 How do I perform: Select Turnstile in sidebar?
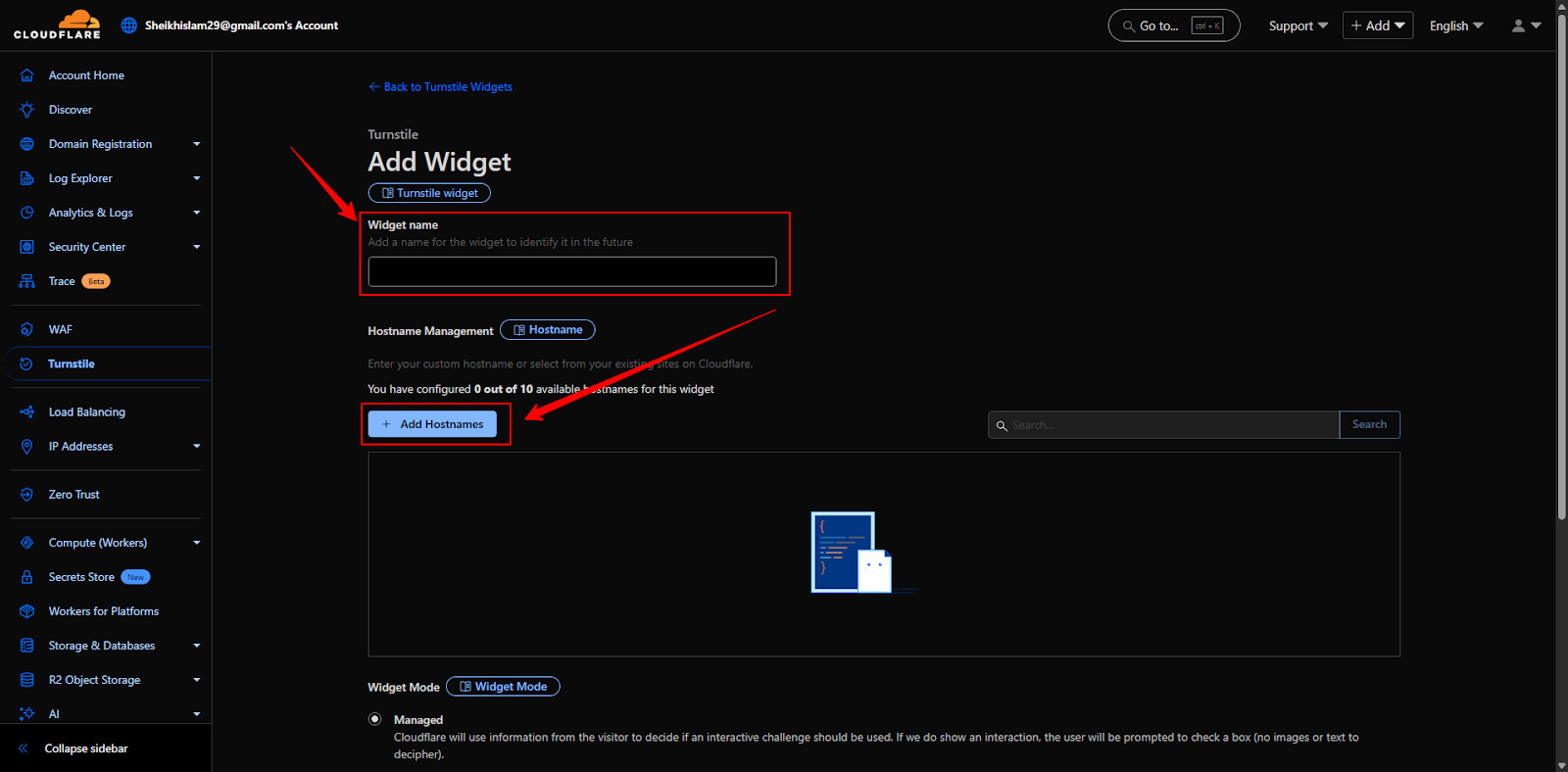(x=72, y=363)
